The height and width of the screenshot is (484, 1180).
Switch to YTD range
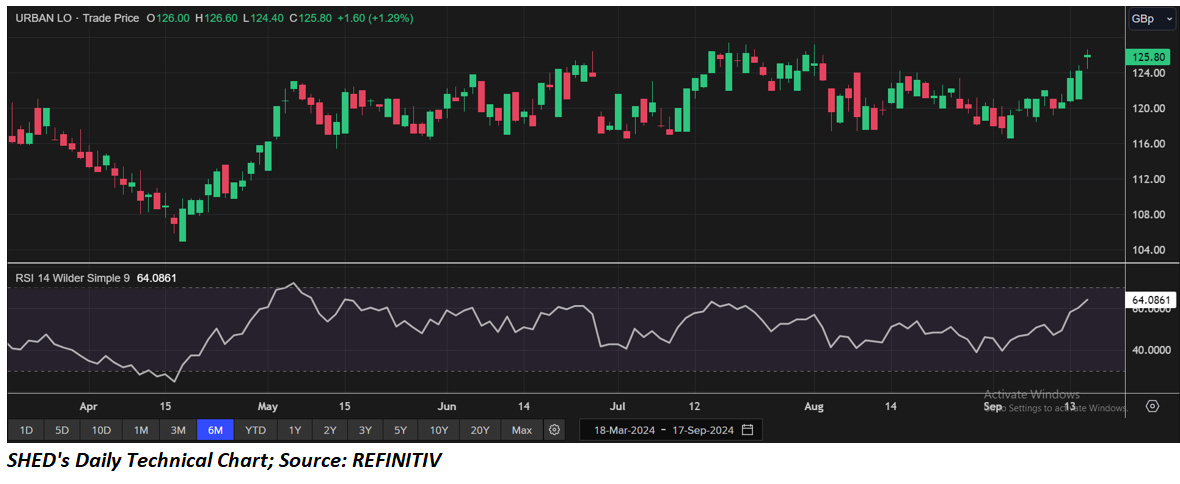click(x=256, y=431)
